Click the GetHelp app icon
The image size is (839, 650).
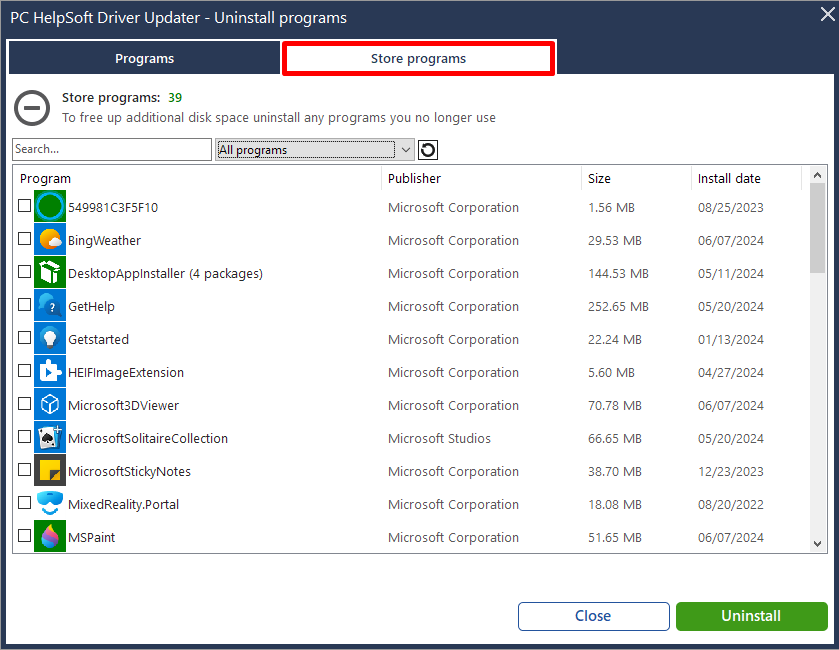coord(50,306)
